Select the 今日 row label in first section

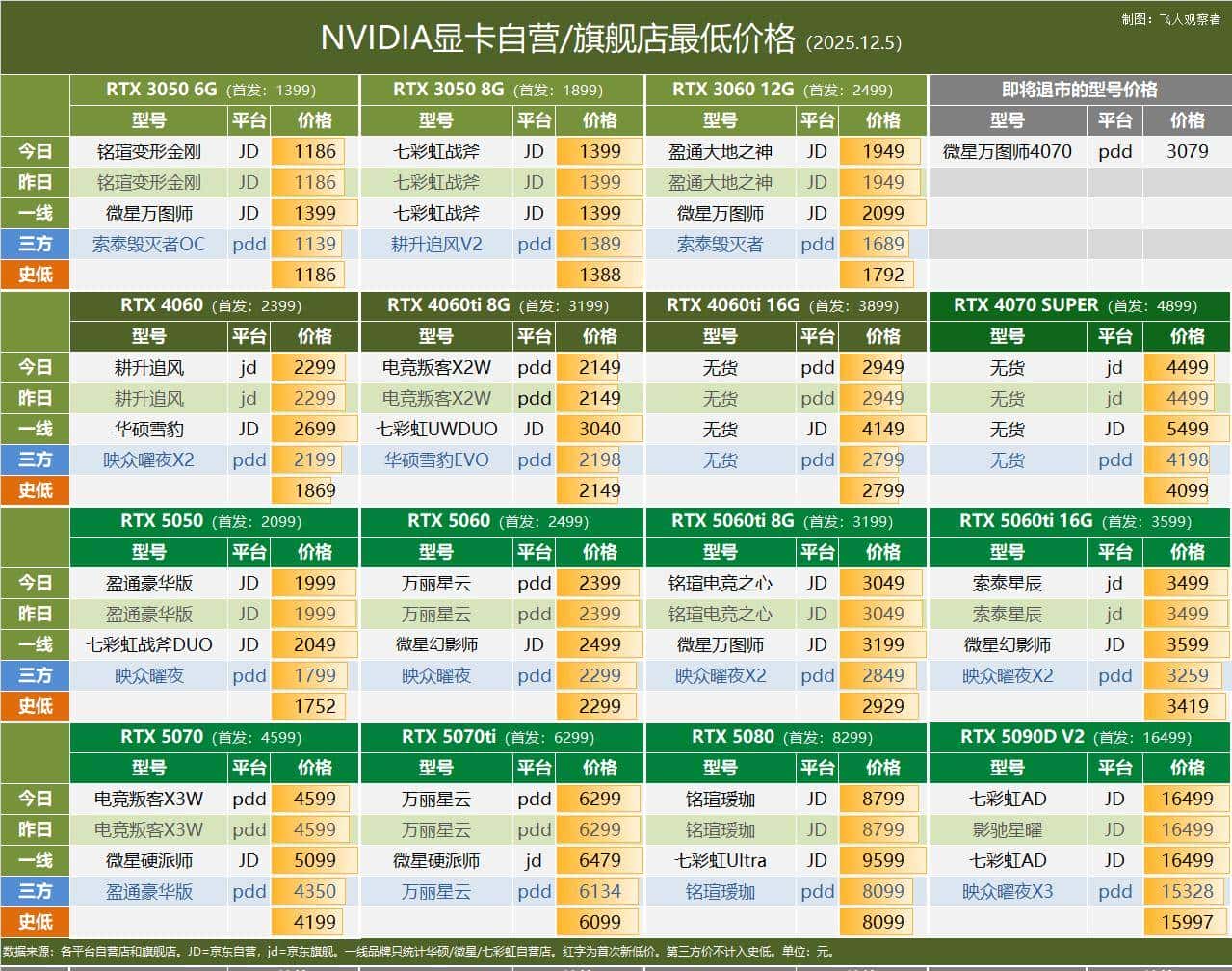pyautogui.click(x=36, y=151)
